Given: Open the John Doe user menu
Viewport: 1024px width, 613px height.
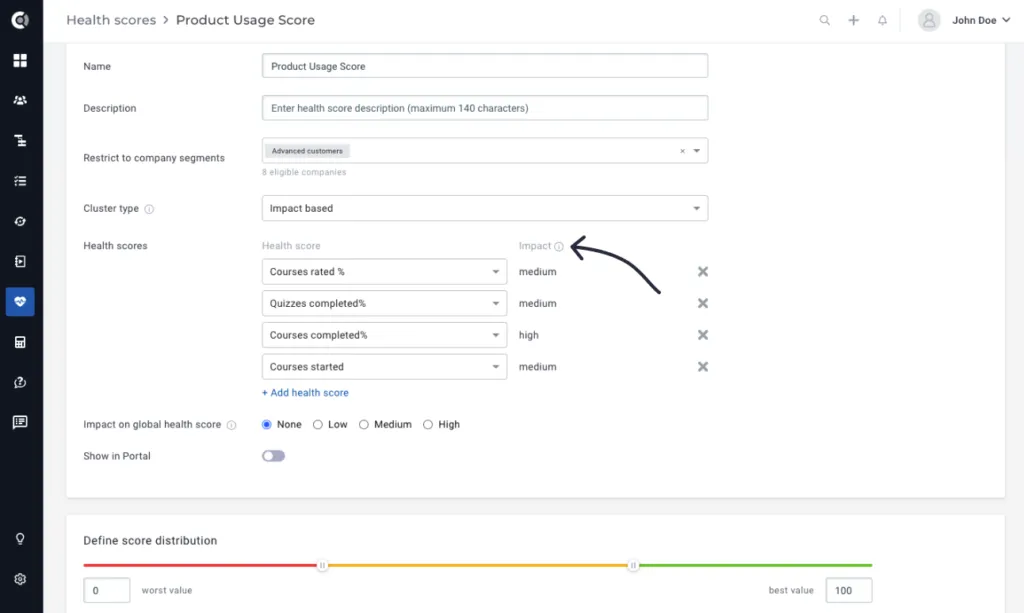Looking at the screenshot, I should click(x=964, y=20).
